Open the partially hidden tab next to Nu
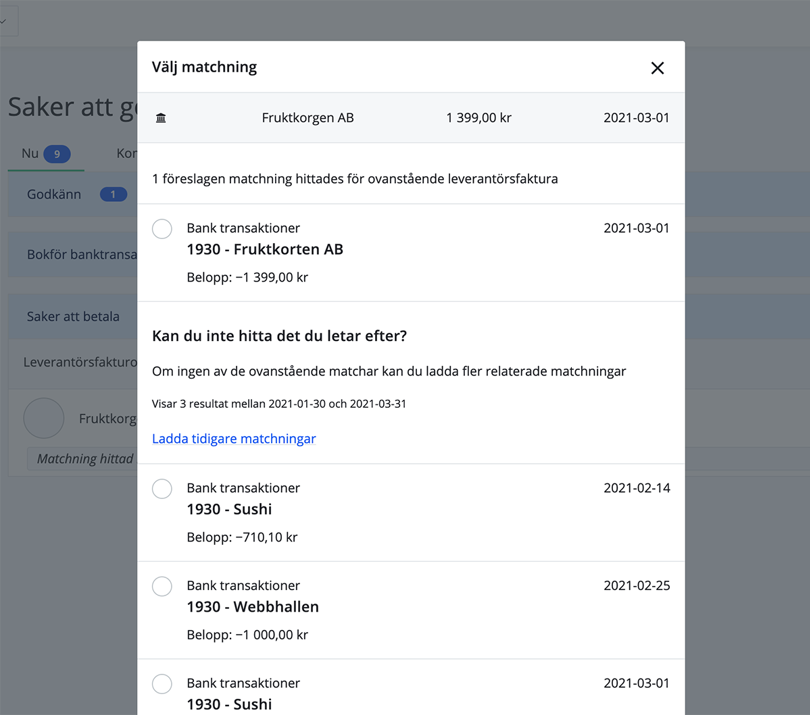810x715 pixels. coord(126,153)
